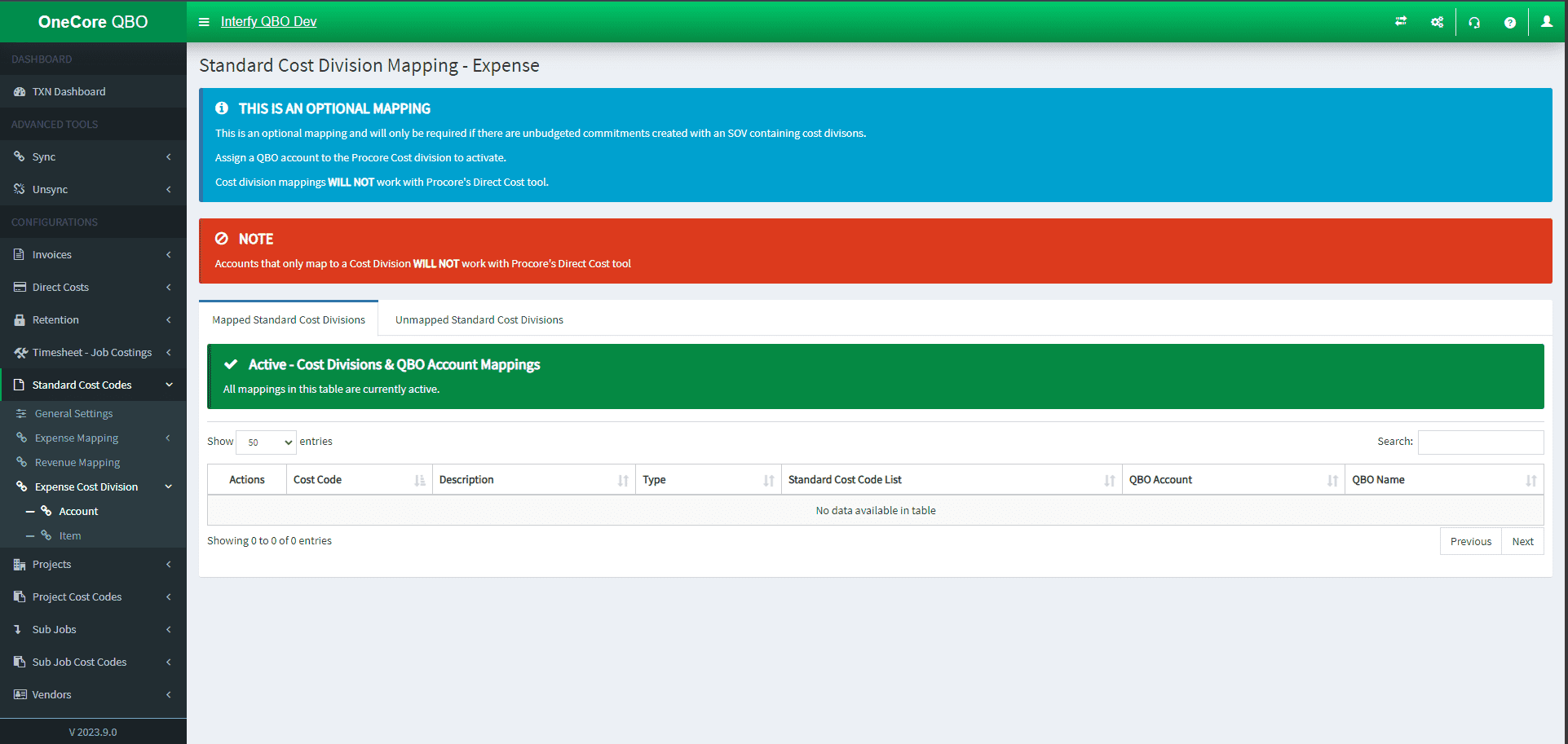Open Item under Expense Cost Division
Screen dimensions: 1568x744
pyautogui.click(x=70, y=536)
